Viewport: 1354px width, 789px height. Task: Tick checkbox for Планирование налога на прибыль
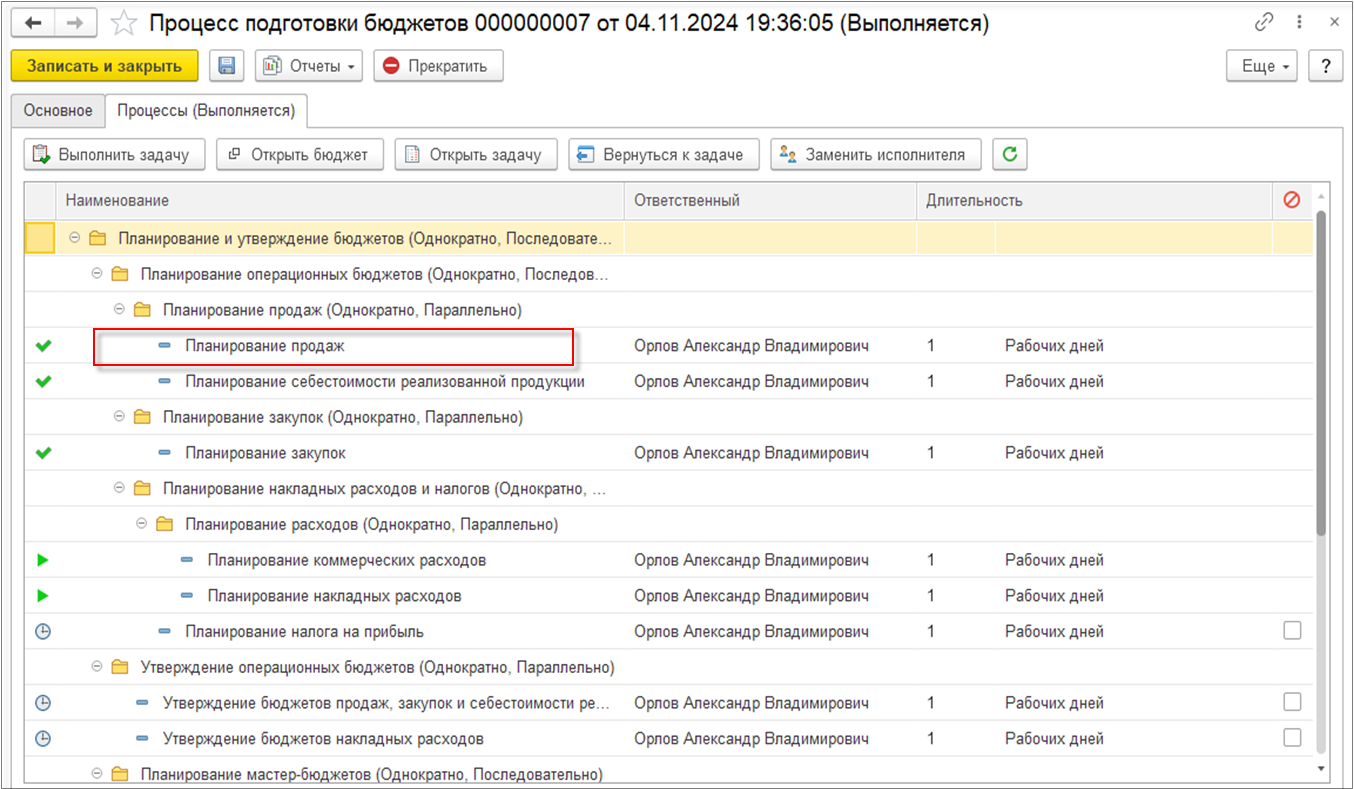pyautogui.click(x=1292, y=631)
